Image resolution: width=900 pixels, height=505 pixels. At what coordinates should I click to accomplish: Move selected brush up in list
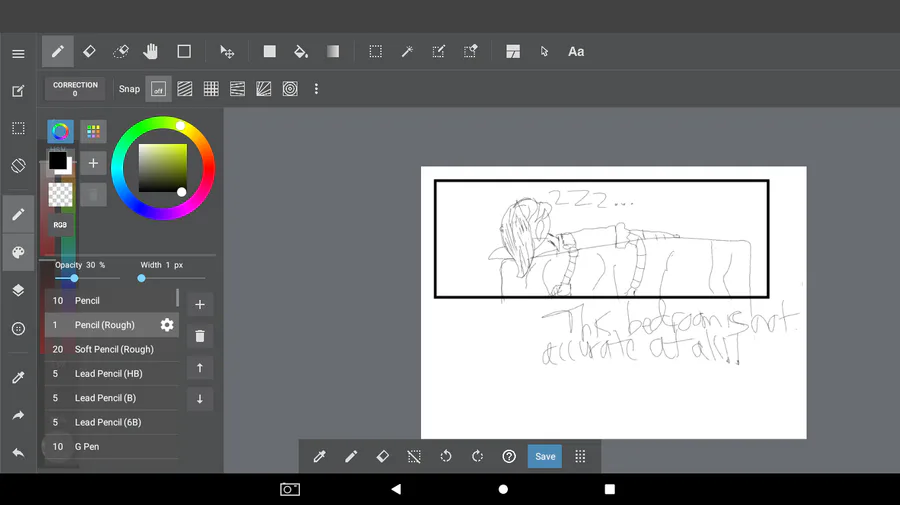(200, 367)
